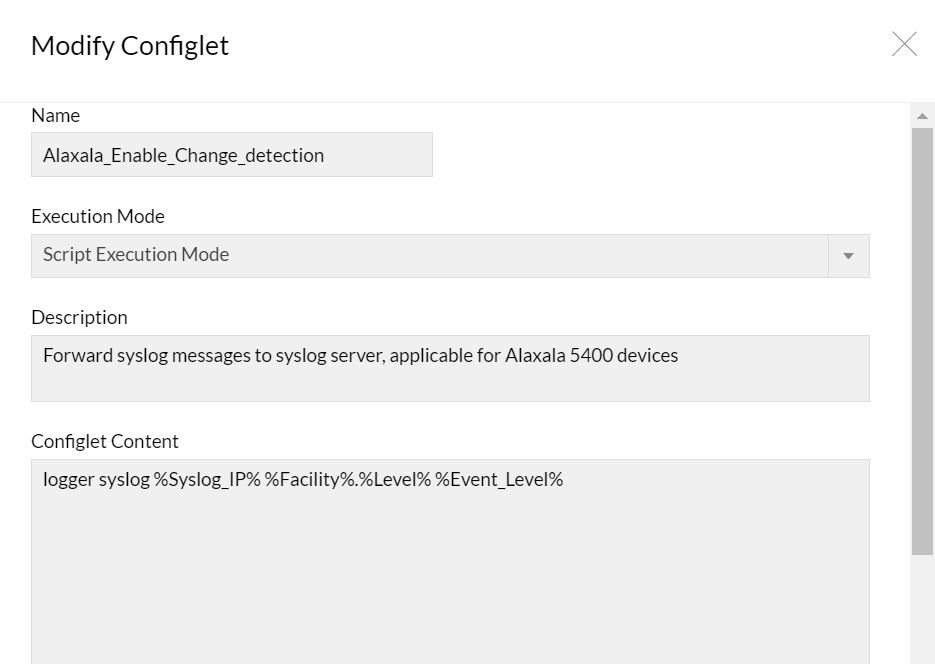Click empty space in the Description text box
Viewport: 935px width, 664px height.
point(450,384)
